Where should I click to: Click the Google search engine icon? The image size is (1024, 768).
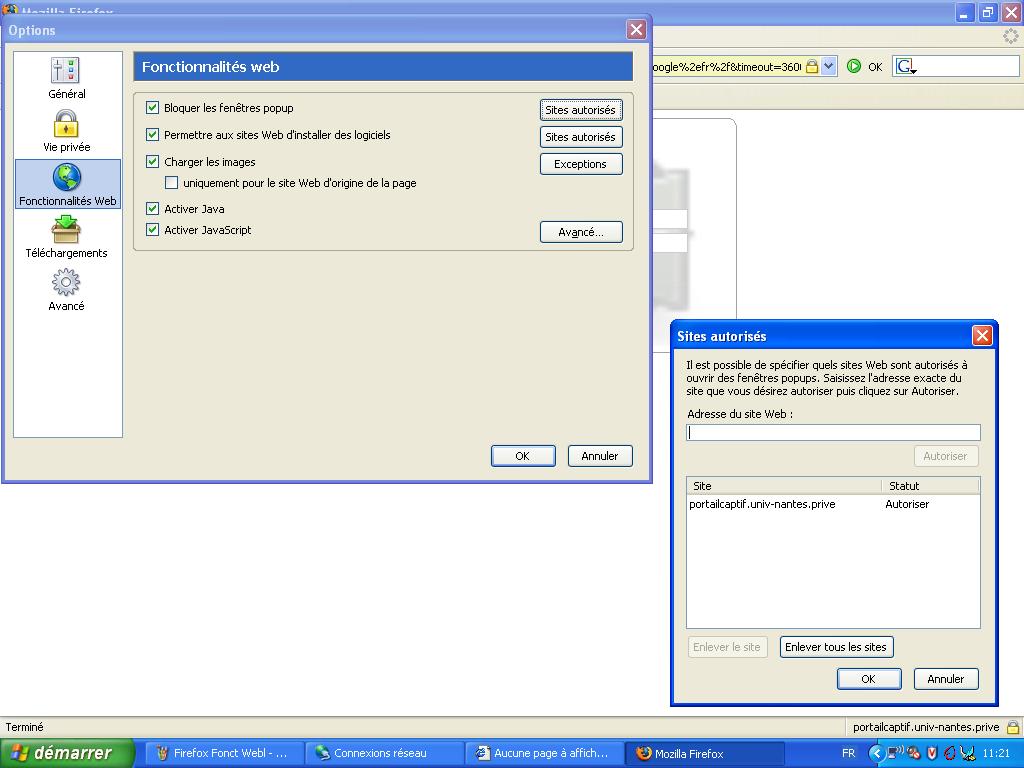pyautogui.click(x=905, y=66)
